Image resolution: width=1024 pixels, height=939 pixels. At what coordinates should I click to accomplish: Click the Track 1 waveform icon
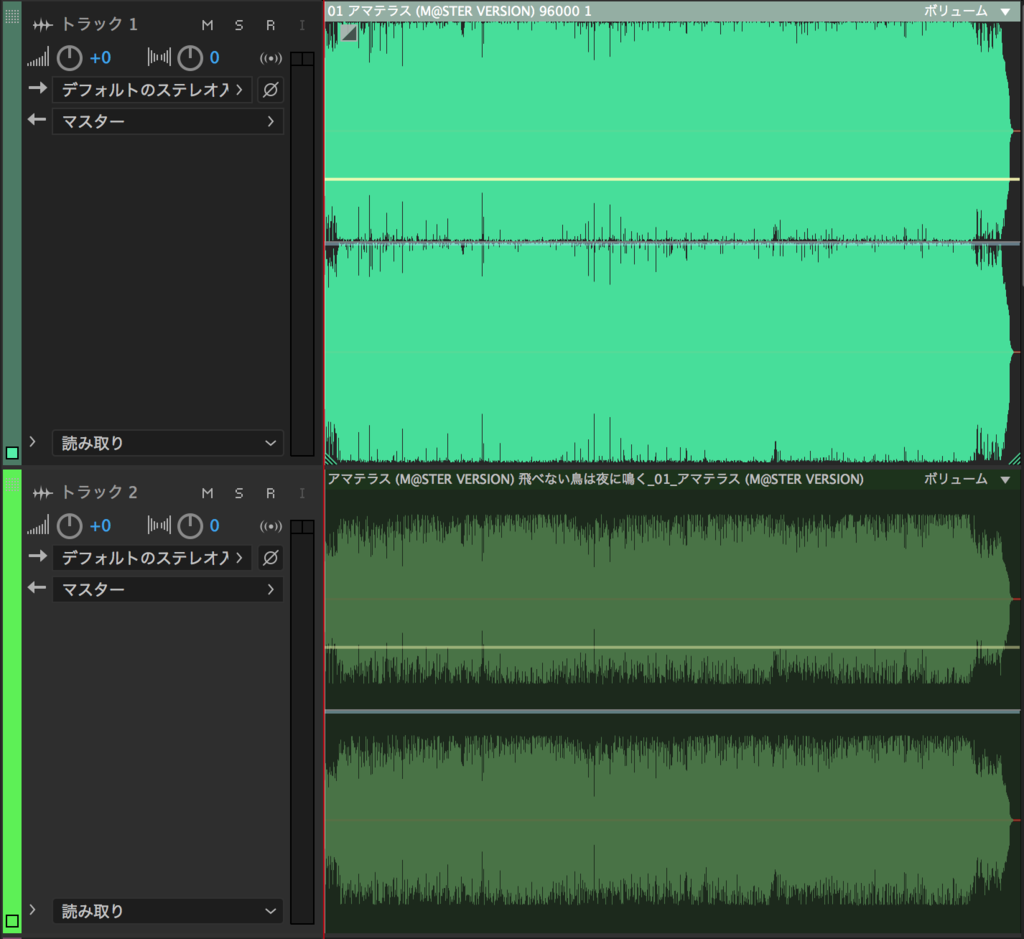(42, 25)
